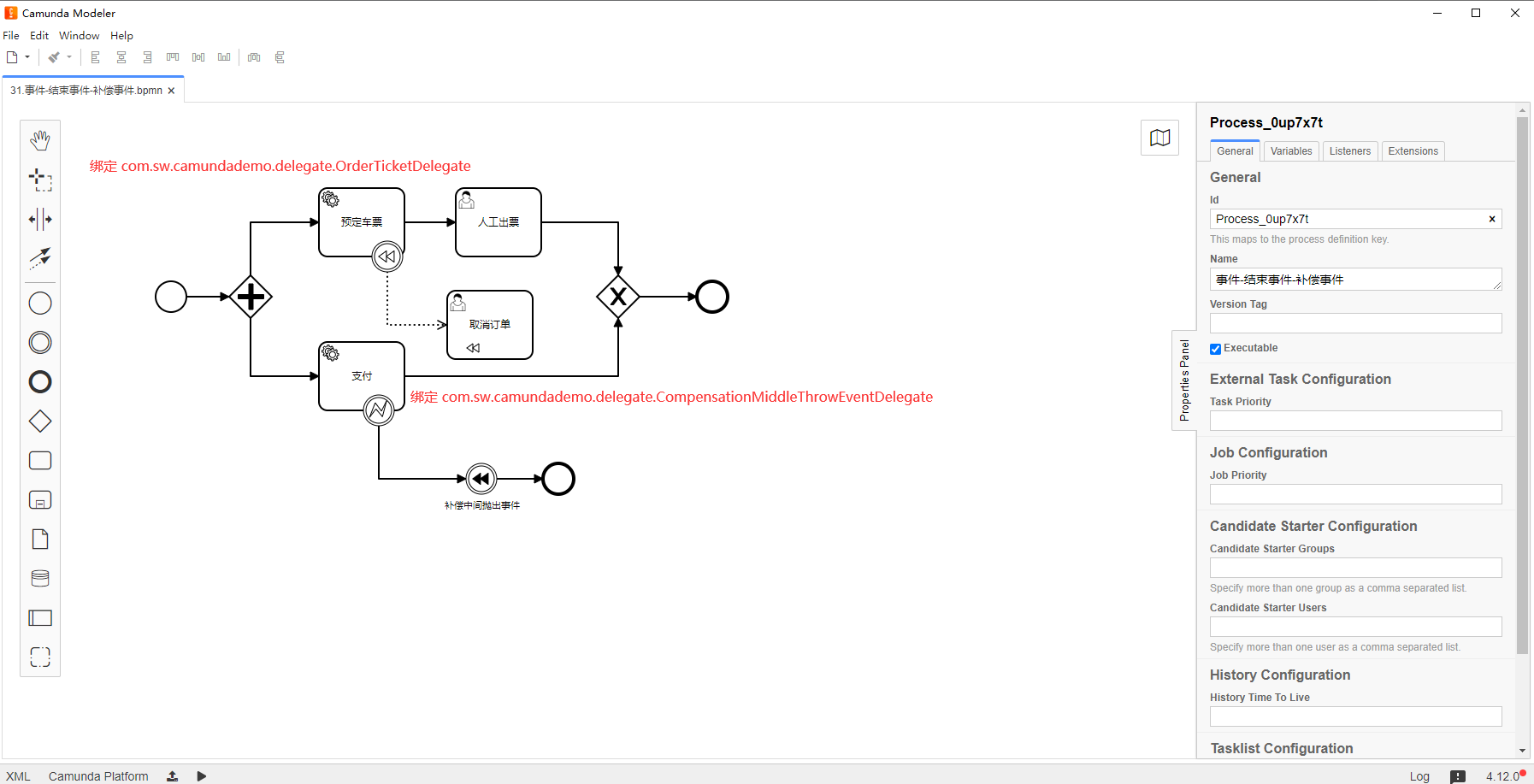This screenshot has width=1534, height=784.
Task: Select the General properties tab
Action: (1235, 151)
